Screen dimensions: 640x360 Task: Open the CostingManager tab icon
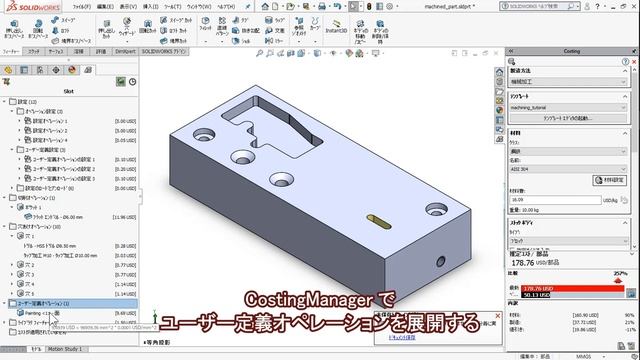tap(88, 70)
